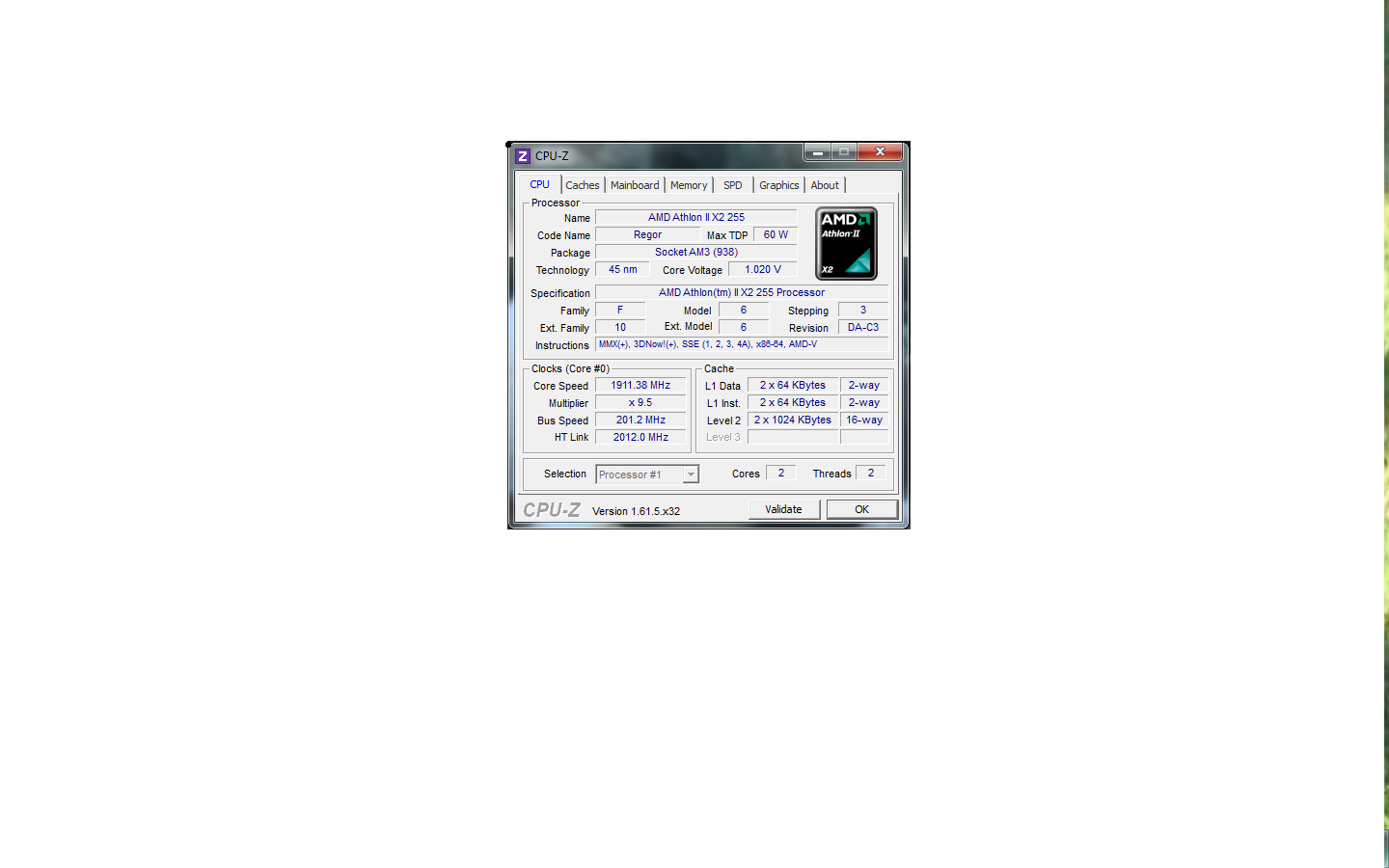Click the OK button
This screenshot has height=868, width=1389.
(862, 509)
